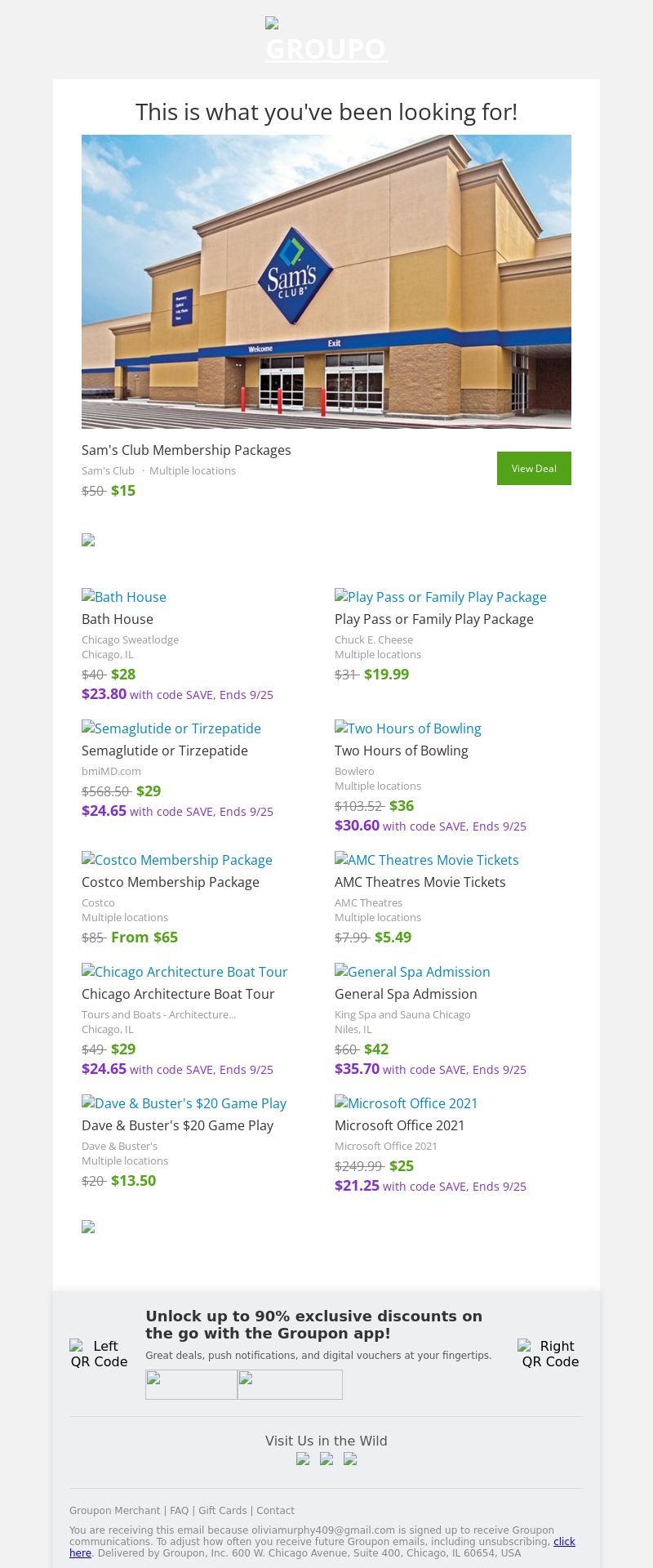
Task: Open the Microsoft Office 2021 image link
Action: click(406, 1103)
